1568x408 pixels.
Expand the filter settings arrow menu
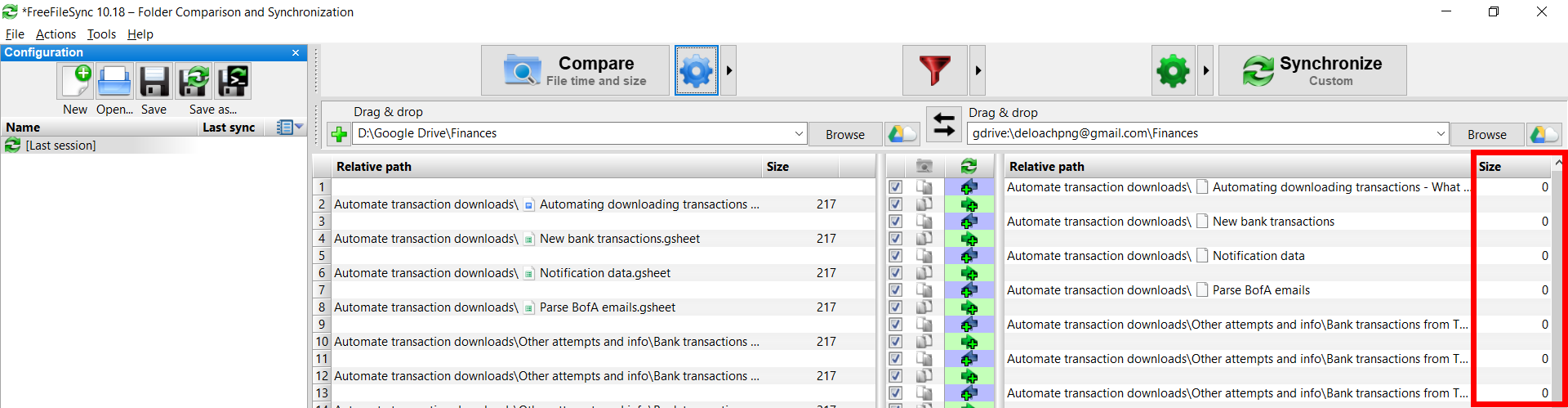click(x=978, y=70)
